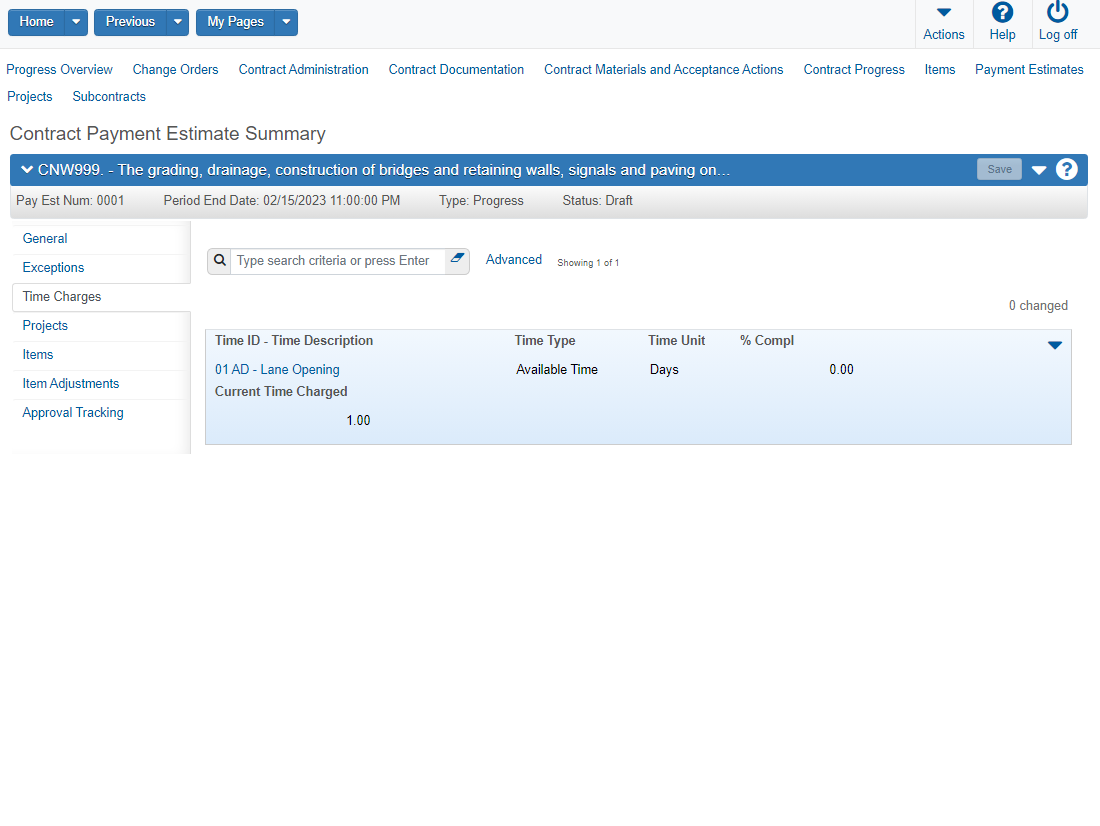Open Subcontracts menu link

point(109,96)
